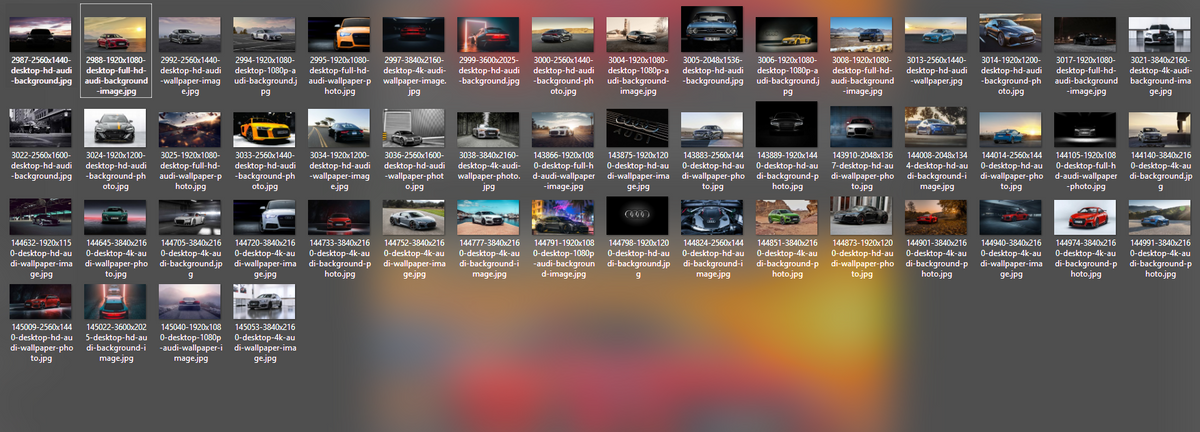Viewport: 1200px width, 432px height.
Task: Click file name starting '144645-3840x2160'
Action: (x=116, y=257)
